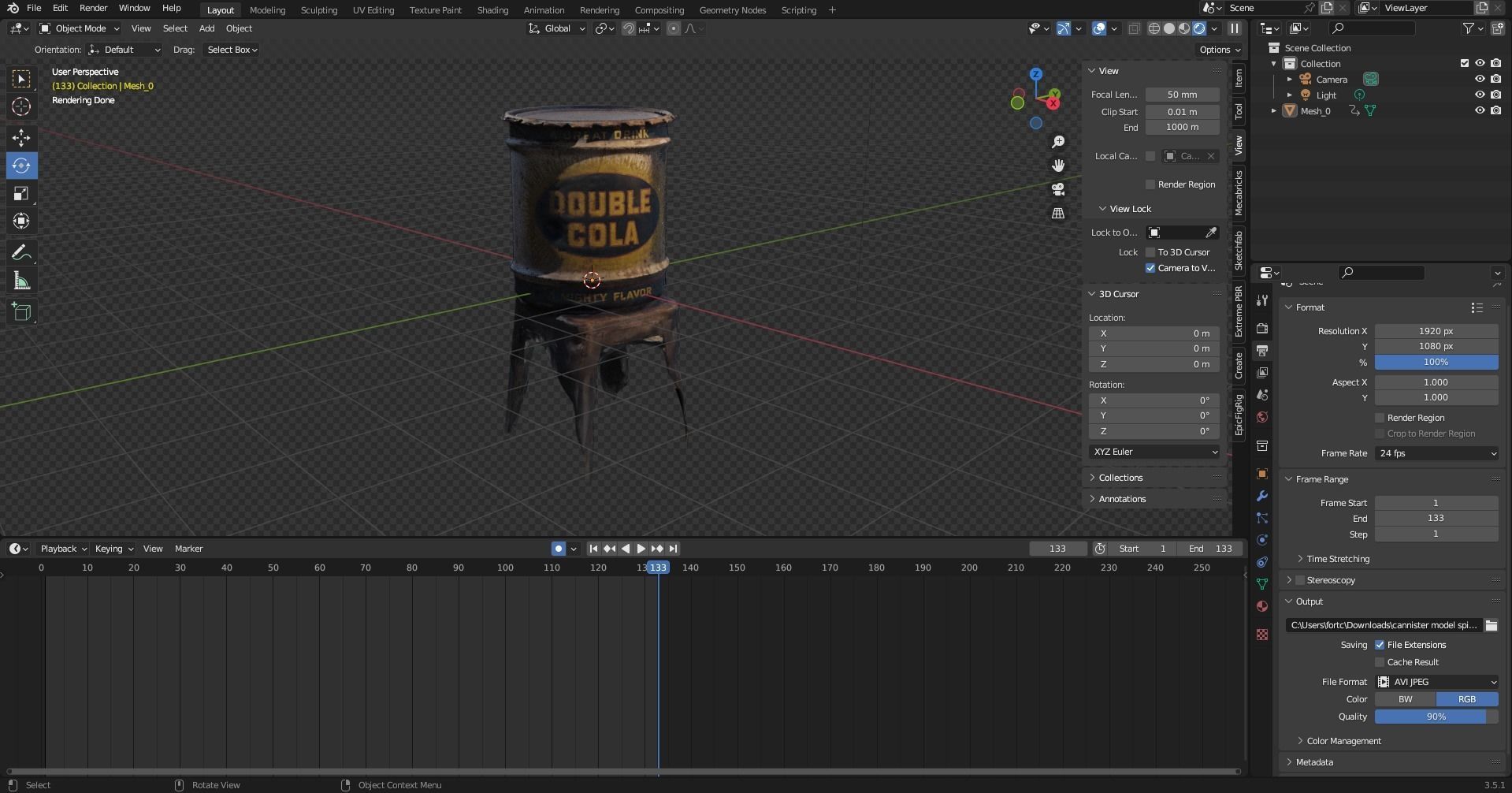Open the Modifiers wrench tab icon
The image size is (1512, 793).
1262,496
